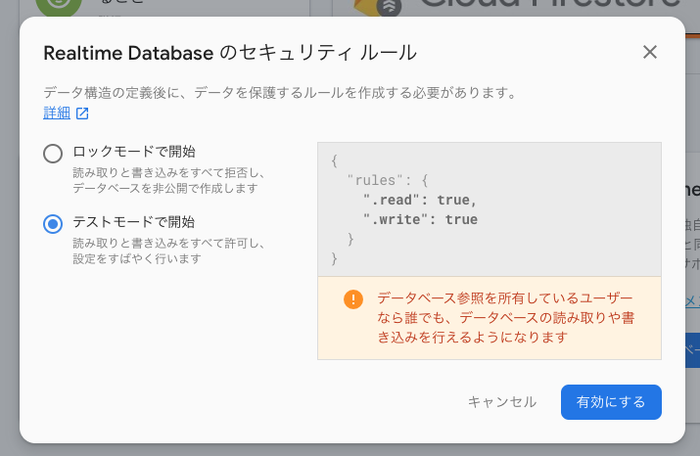The image size is (700, 456).
Task: Click the テストモードで開始 label text
Action: coord(134,222)
